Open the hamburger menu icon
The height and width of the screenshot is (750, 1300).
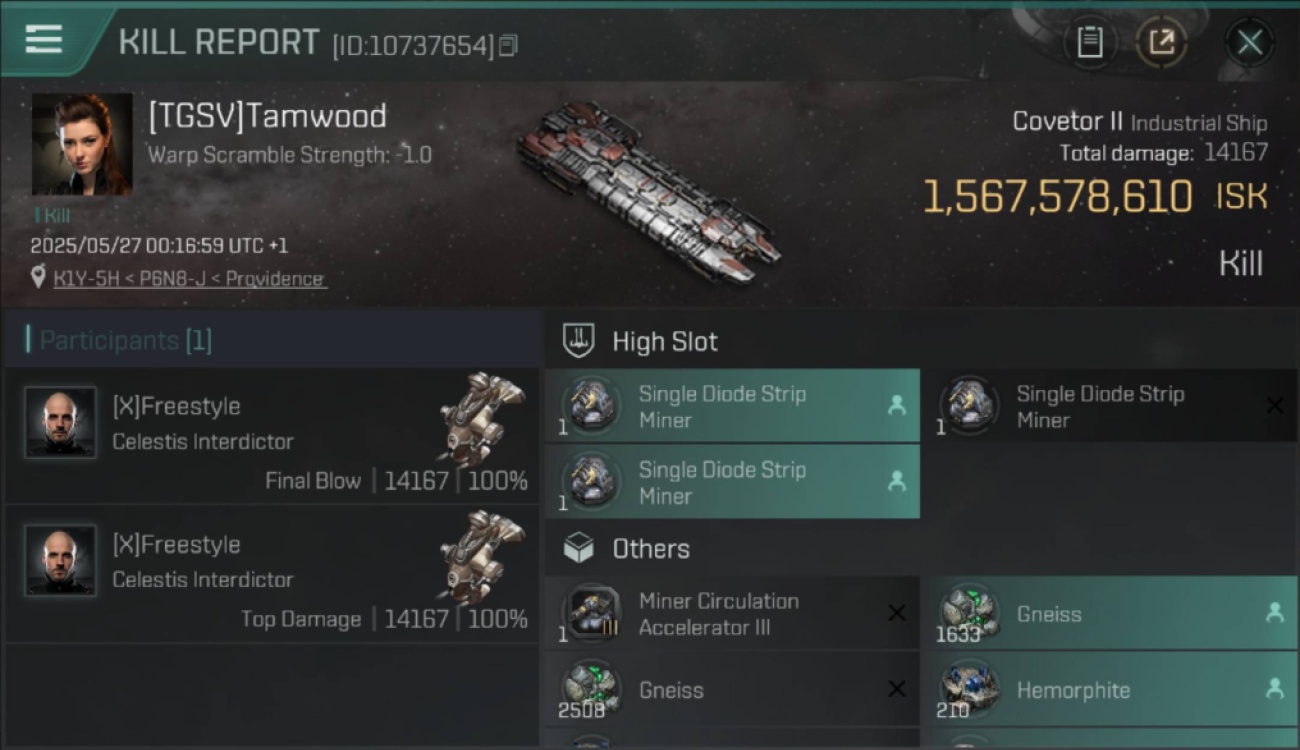(x=44, y=41)
